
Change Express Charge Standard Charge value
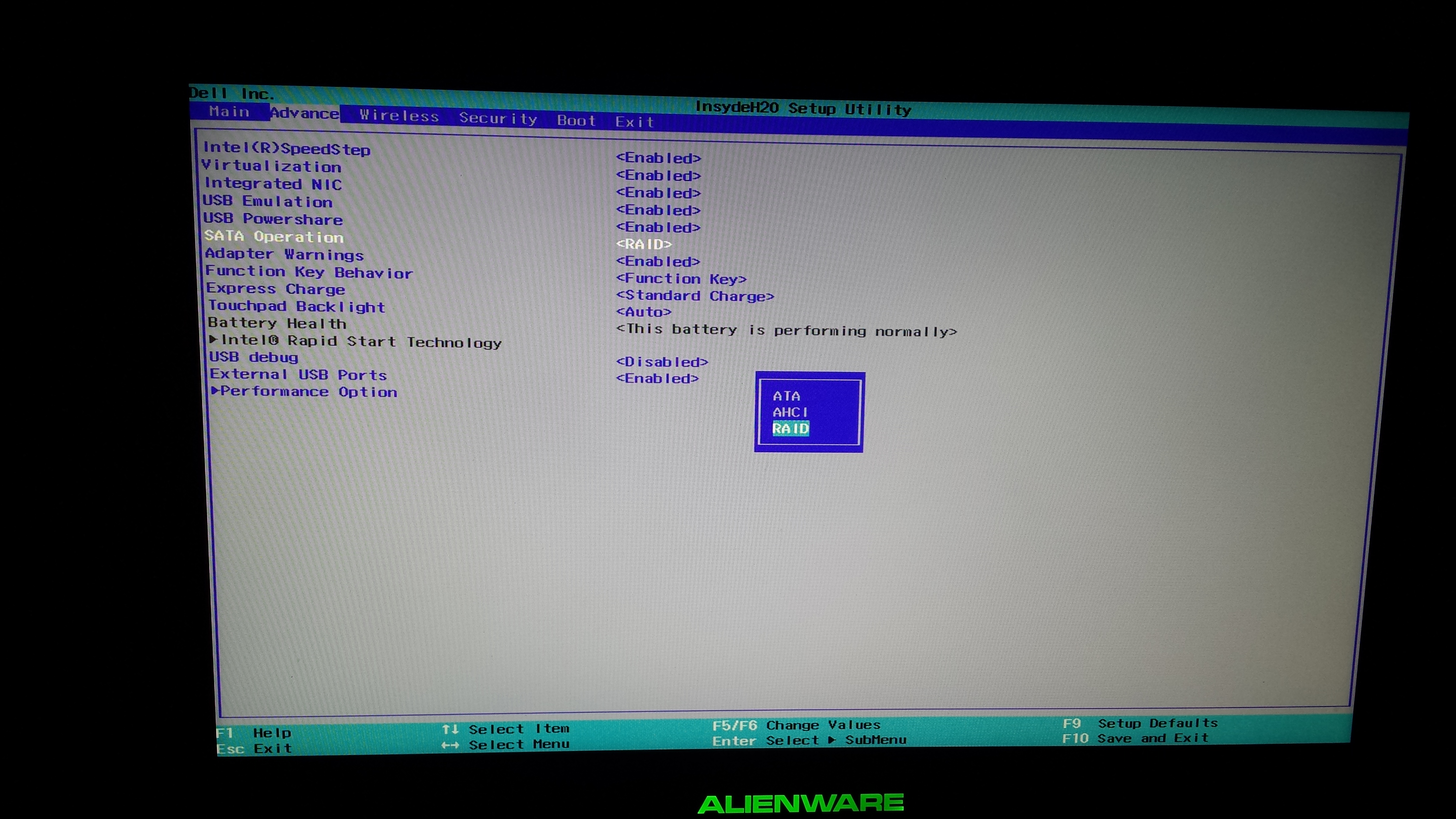pyautogui.click(x=694, y=296)
